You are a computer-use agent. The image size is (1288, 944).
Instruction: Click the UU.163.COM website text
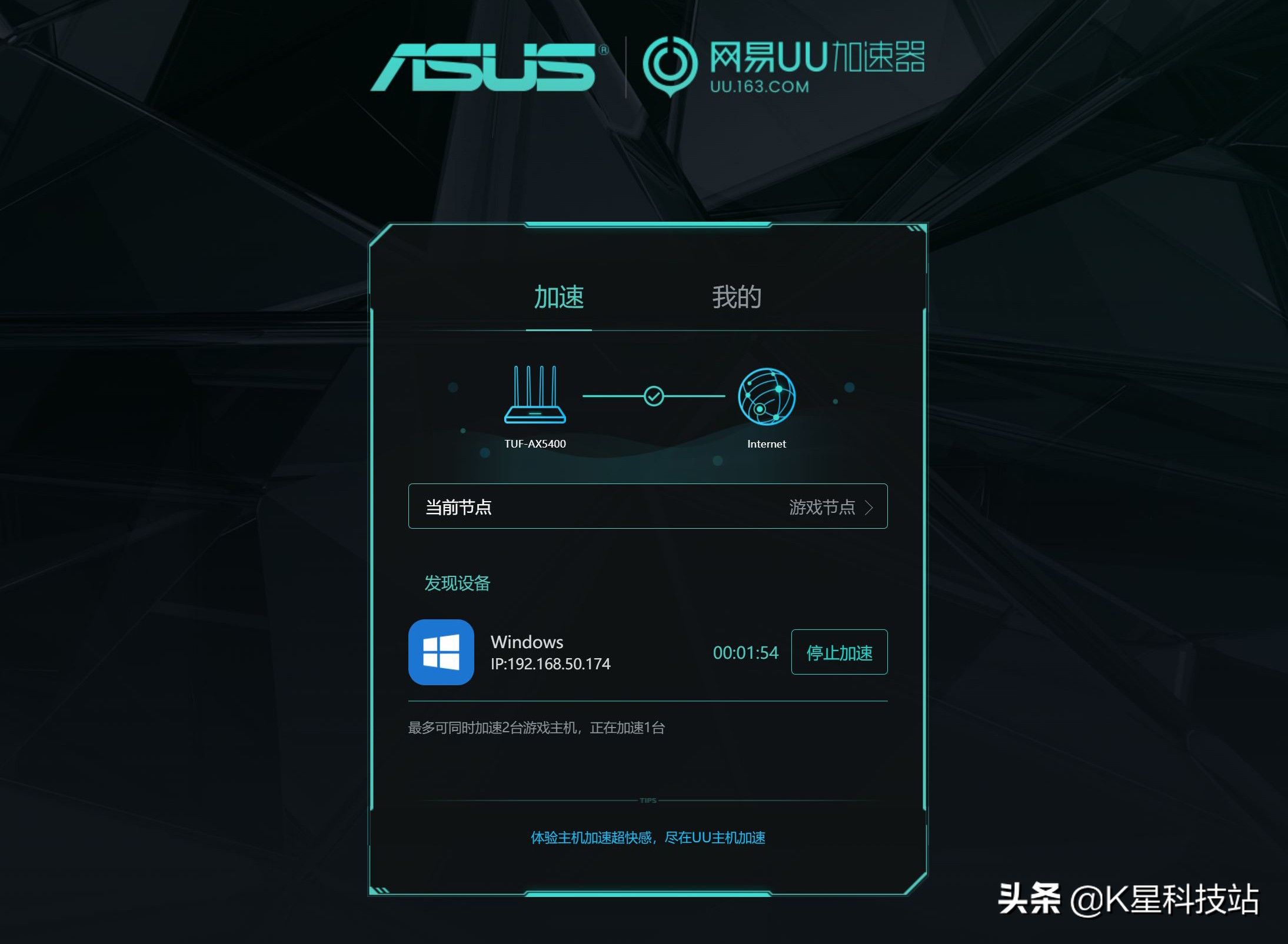click(x=759, y=87)
